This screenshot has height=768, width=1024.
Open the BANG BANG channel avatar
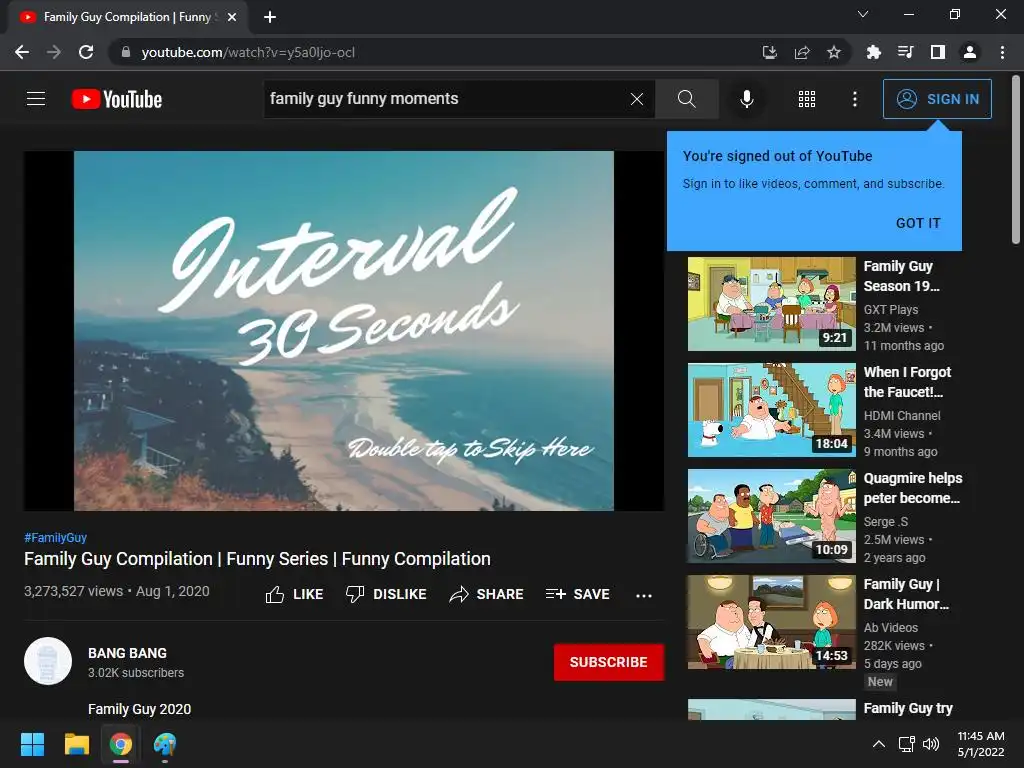[x=48, y=661]
